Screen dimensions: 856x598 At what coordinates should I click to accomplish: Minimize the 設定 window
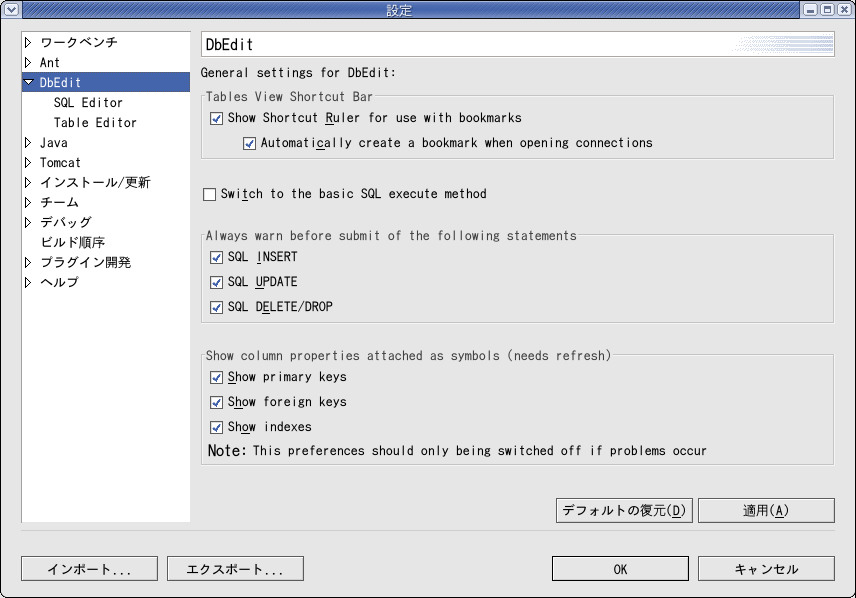click(810, 9)
